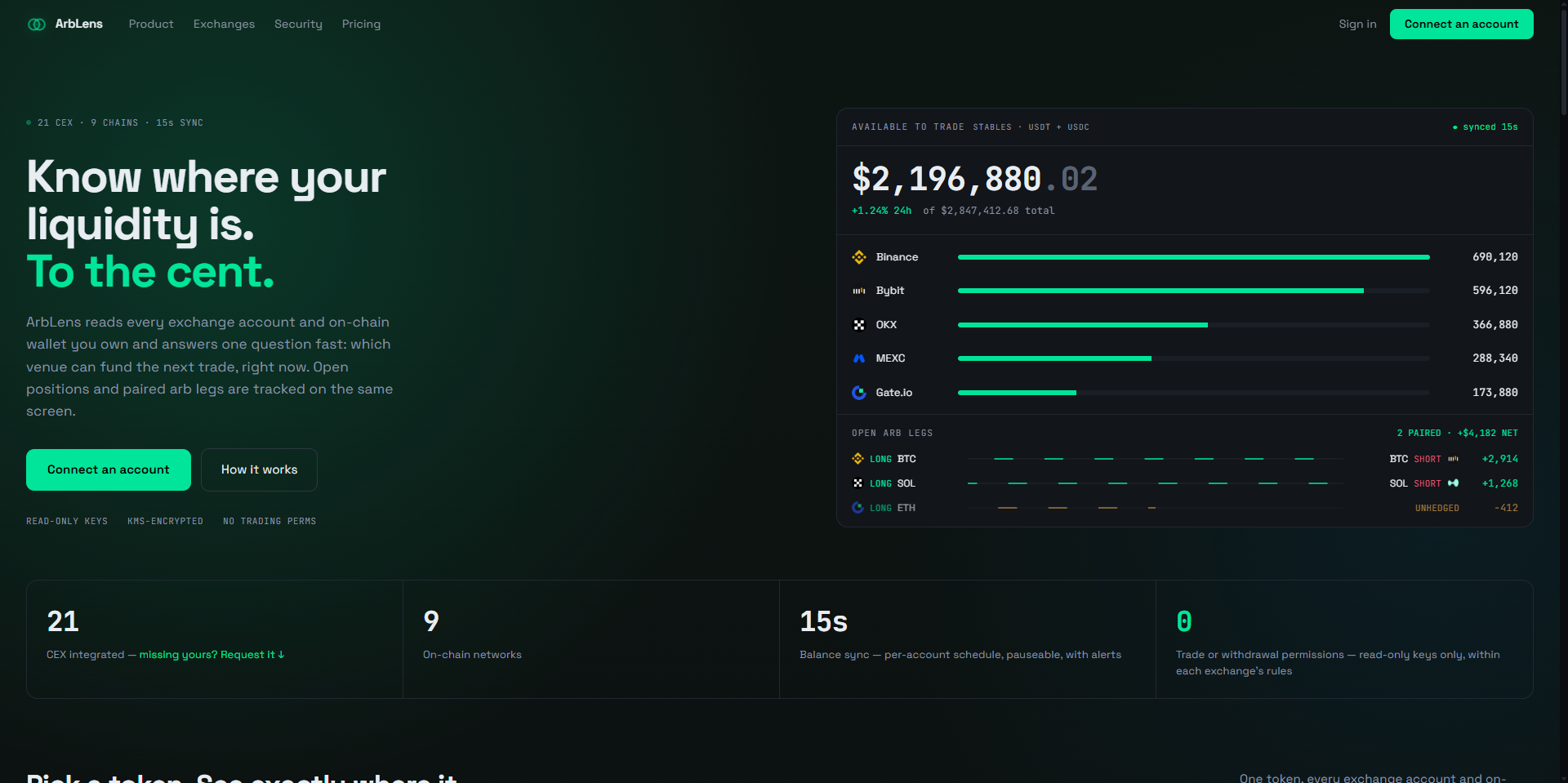Image resolution: width=1568 pixels, height=783 pixels.
Task: Click the Gate.io amount "173,880"
Action: coord(1494,393)
